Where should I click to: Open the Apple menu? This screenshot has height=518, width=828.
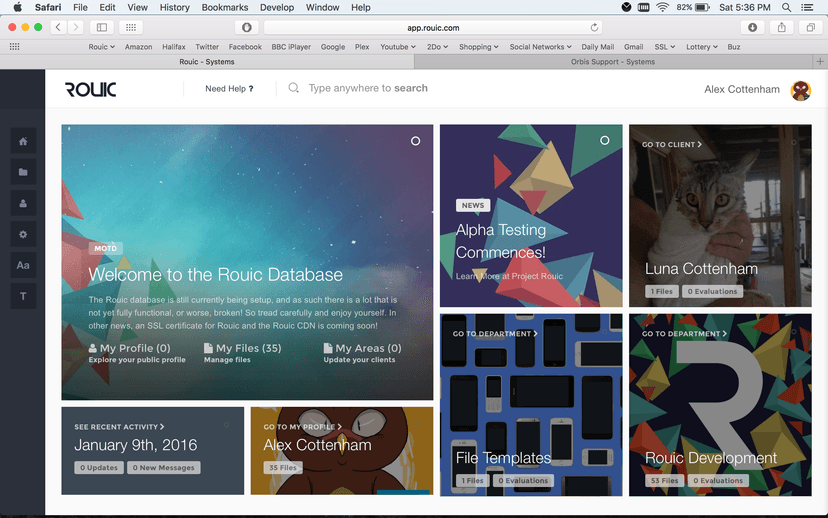coord(17,7)
